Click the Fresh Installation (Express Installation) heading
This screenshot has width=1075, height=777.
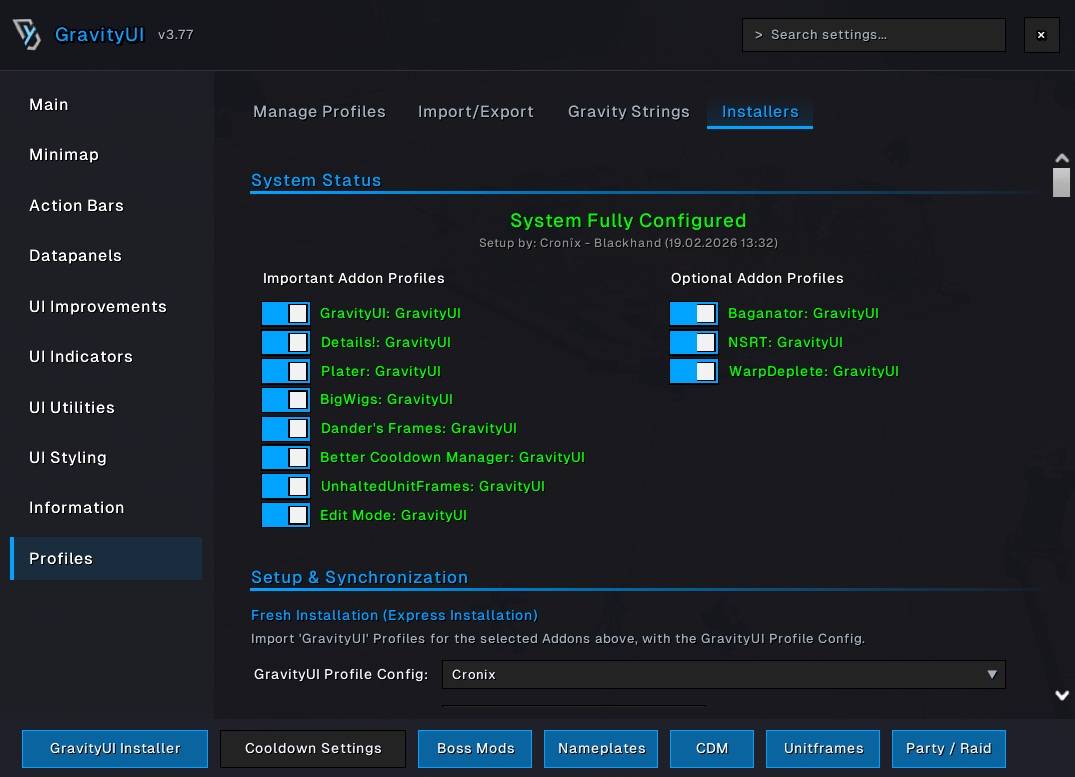click(394, 615)
